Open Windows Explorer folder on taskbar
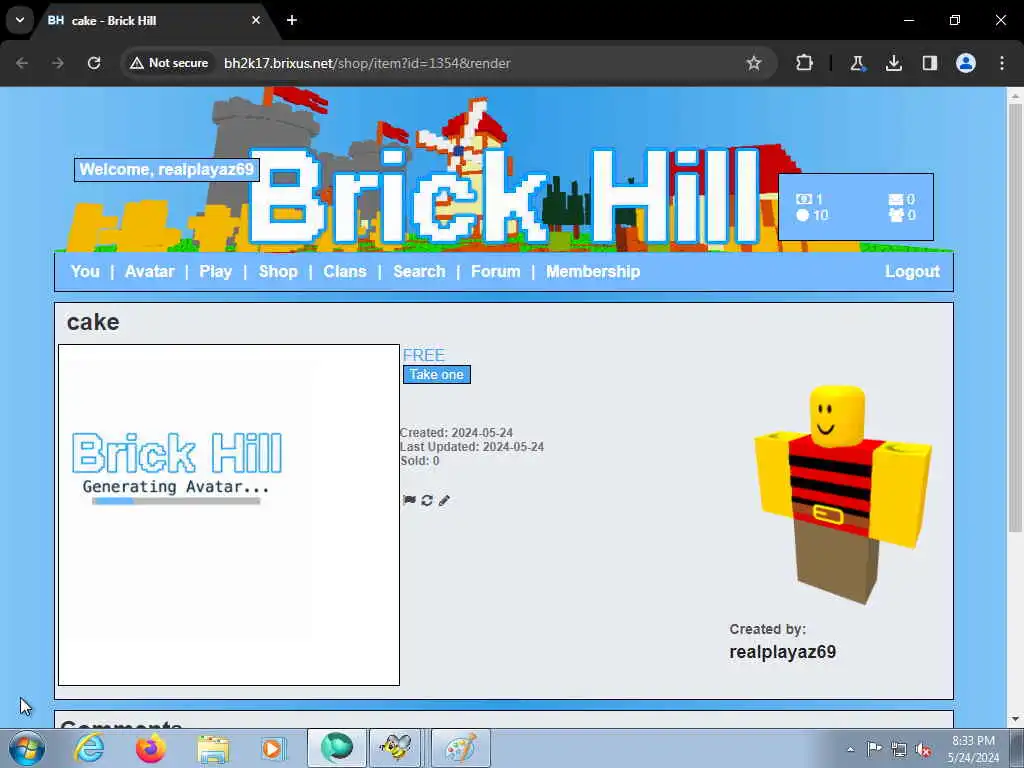Viewport: 1024px width, 768px height. [213, 748]
